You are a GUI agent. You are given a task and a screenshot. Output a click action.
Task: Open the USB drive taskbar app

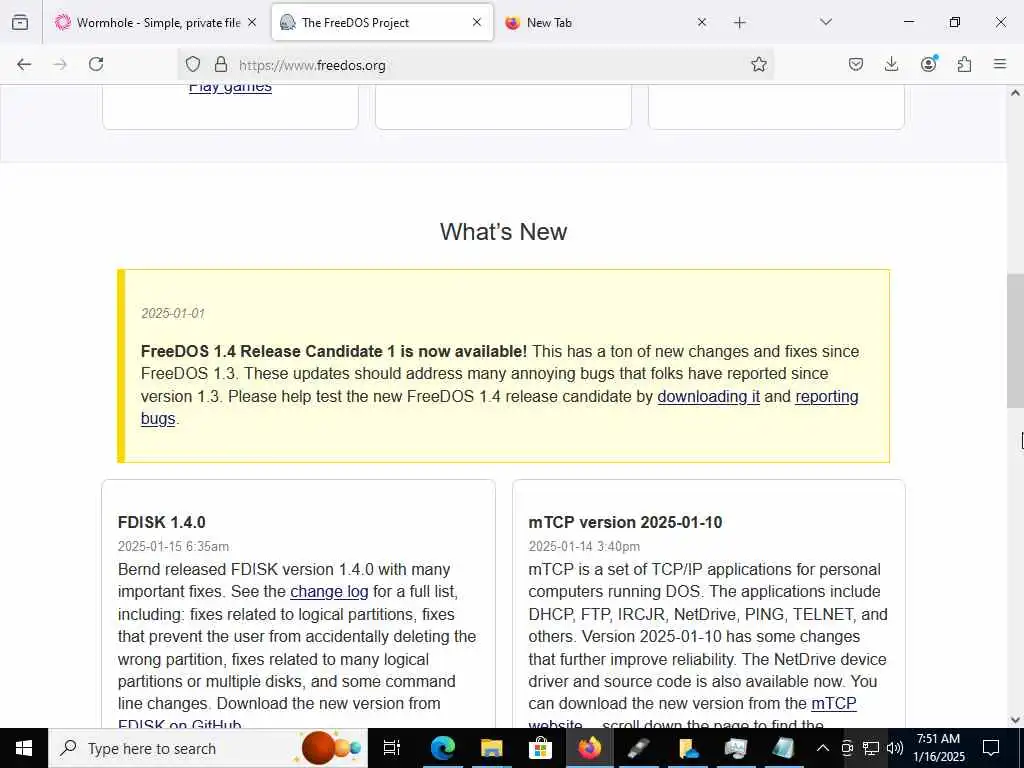point(638,748)
